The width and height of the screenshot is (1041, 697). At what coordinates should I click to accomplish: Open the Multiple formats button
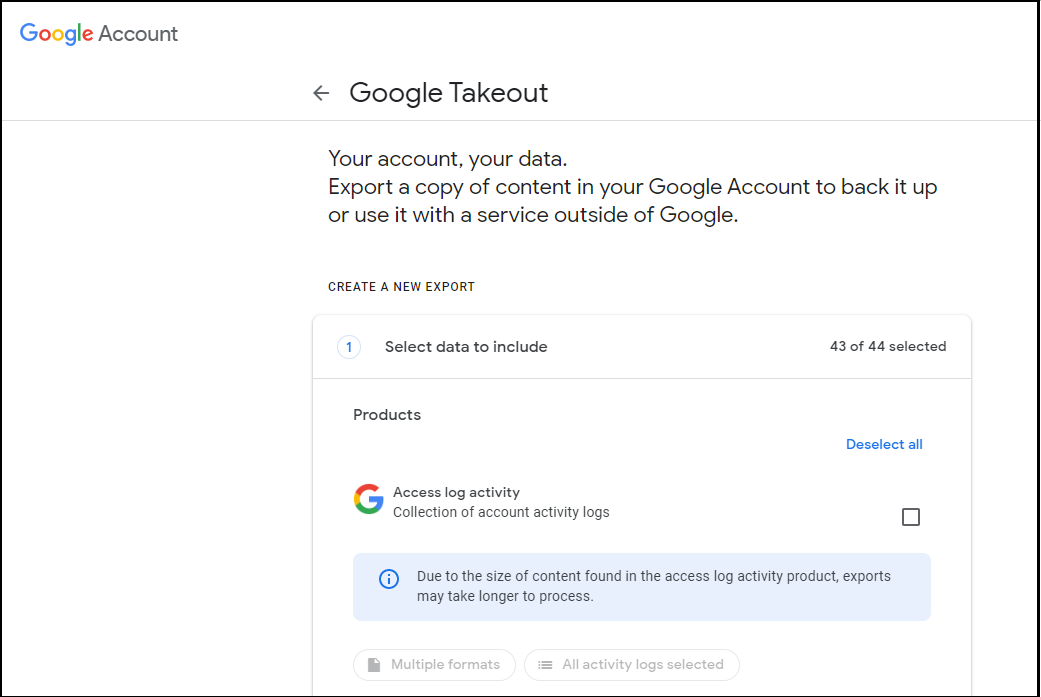click(x=434, y=664)
